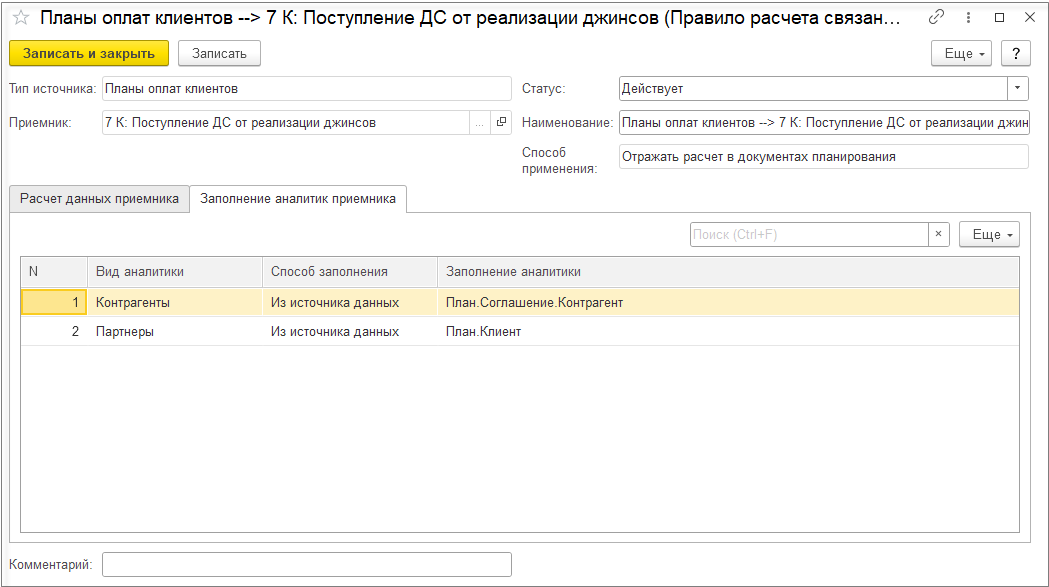Close the form window
This screenshot has height=587, width=1049.
(x=1030, y=17)
